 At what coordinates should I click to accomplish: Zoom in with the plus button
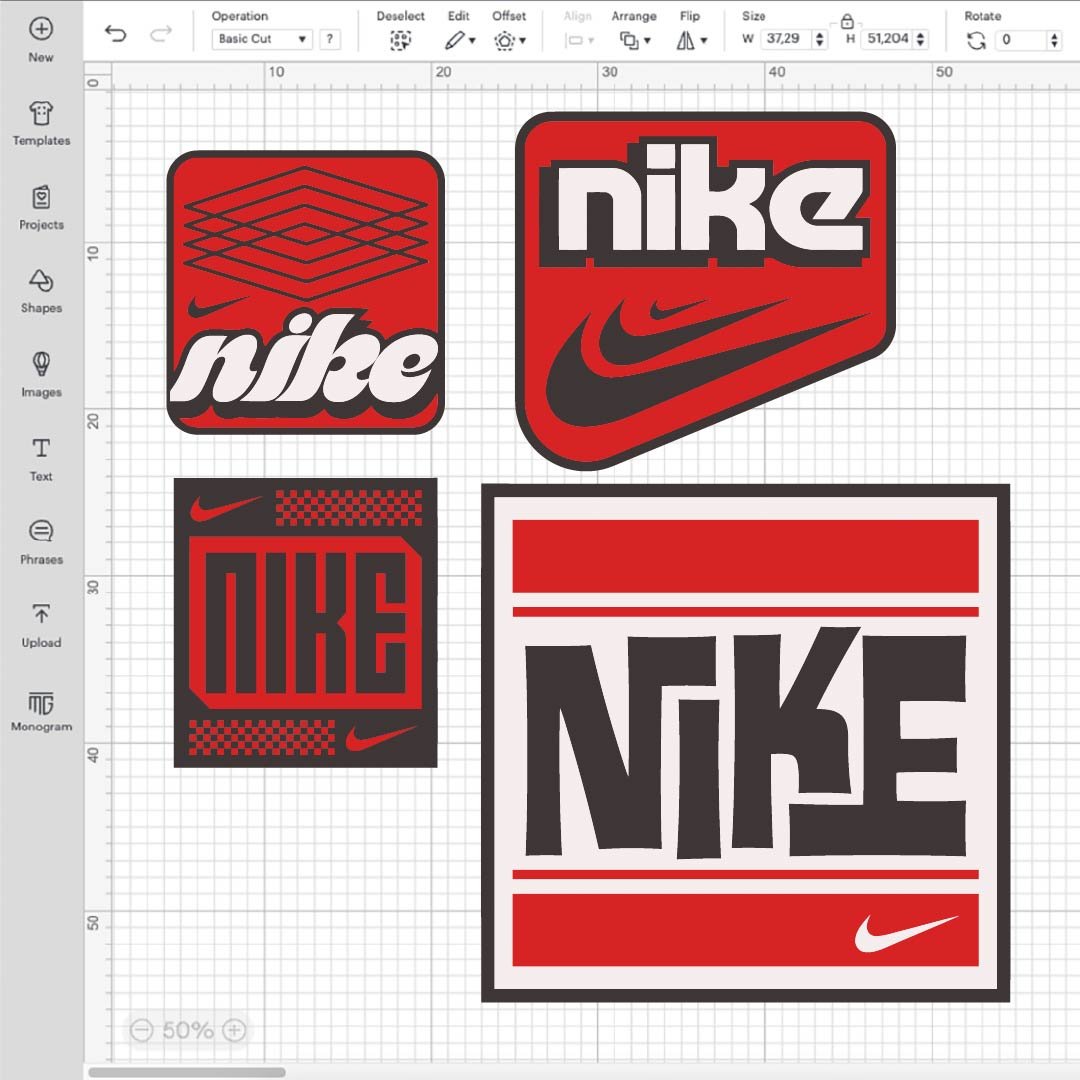234,1030
